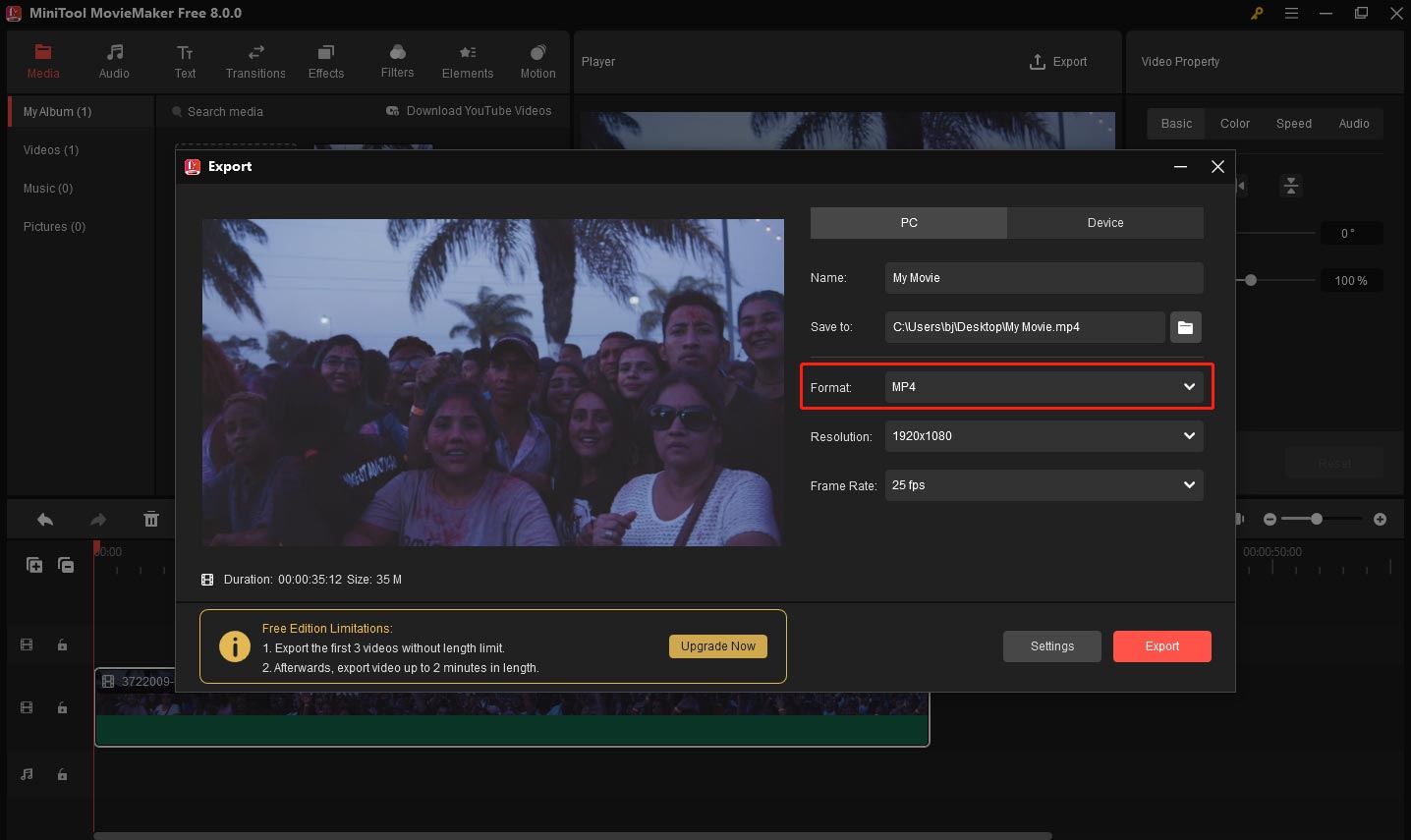Click timeline zoom out minus button
This screenshot has height=840, width=1411.
[1270, 519]
